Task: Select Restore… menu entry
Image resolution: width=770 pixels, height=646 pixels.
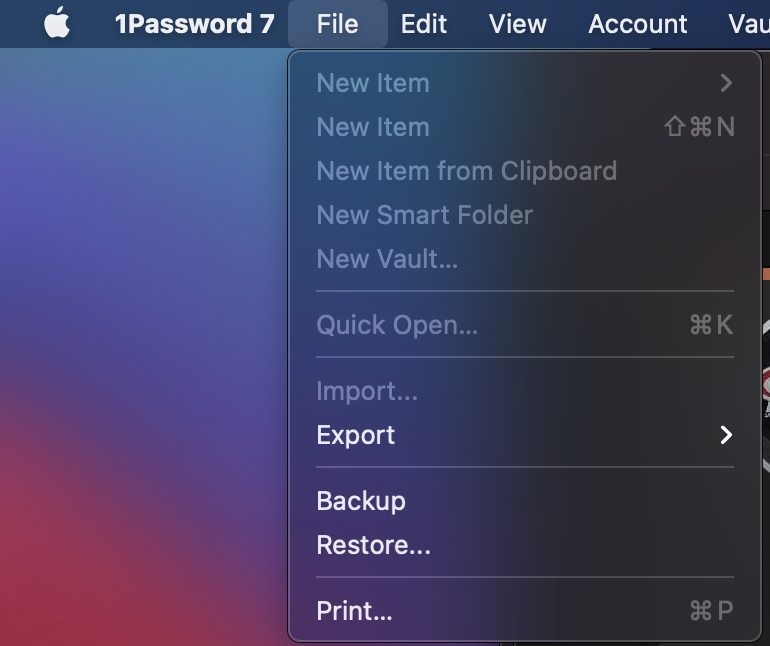Action: coord(525,545)
